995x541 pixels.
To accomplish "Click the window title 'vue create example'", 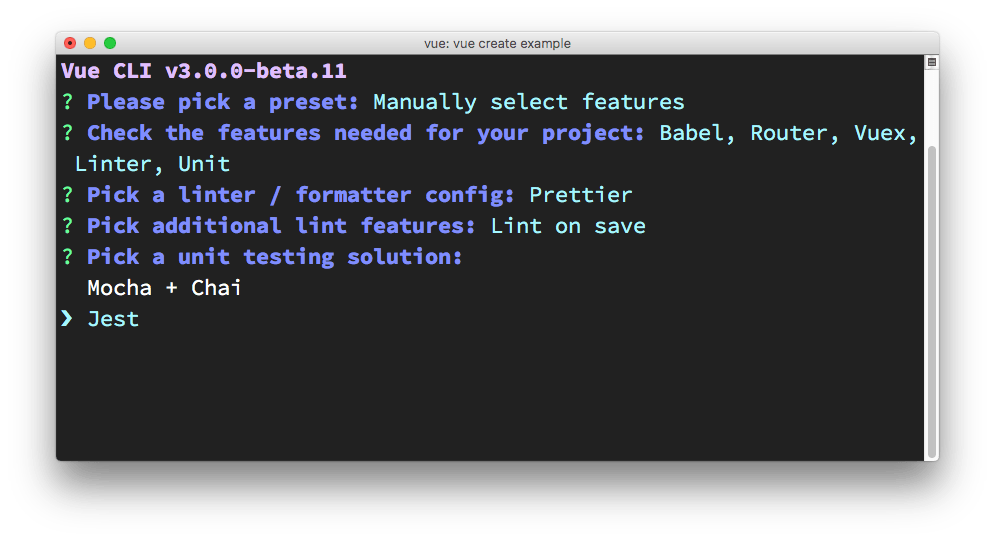I will point(497,43).
